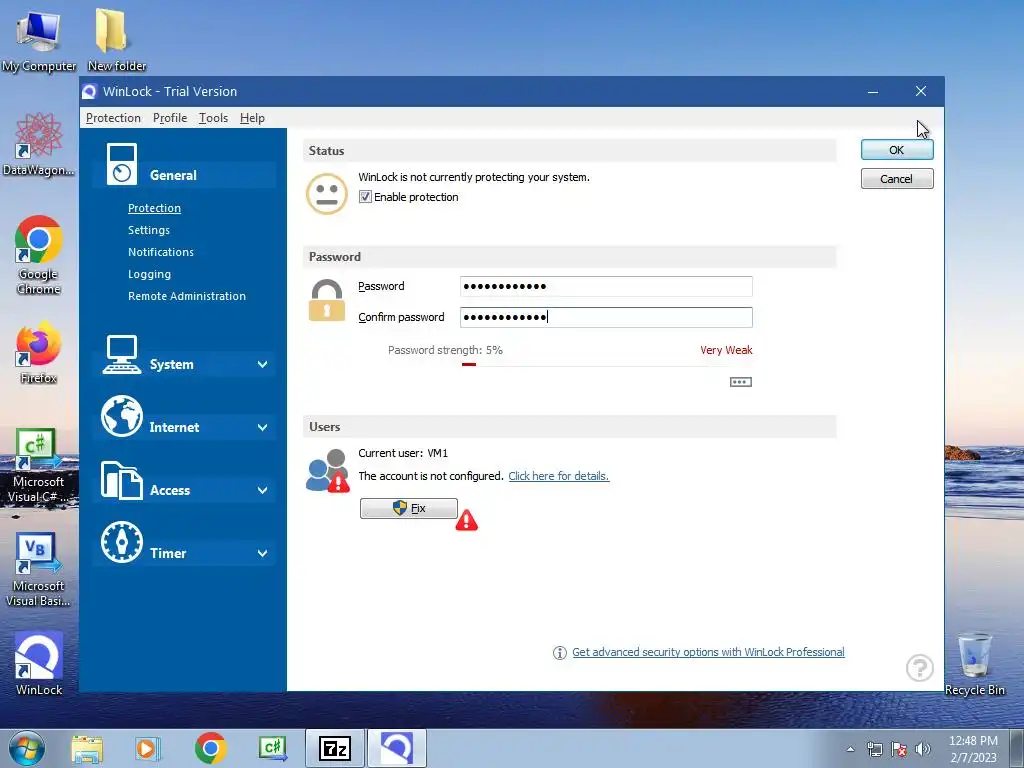Viewport: 1024px width, 768px height.
Task: Select the Microsoft Visual Basic desktop shortcut
Action: click(39, 569)
